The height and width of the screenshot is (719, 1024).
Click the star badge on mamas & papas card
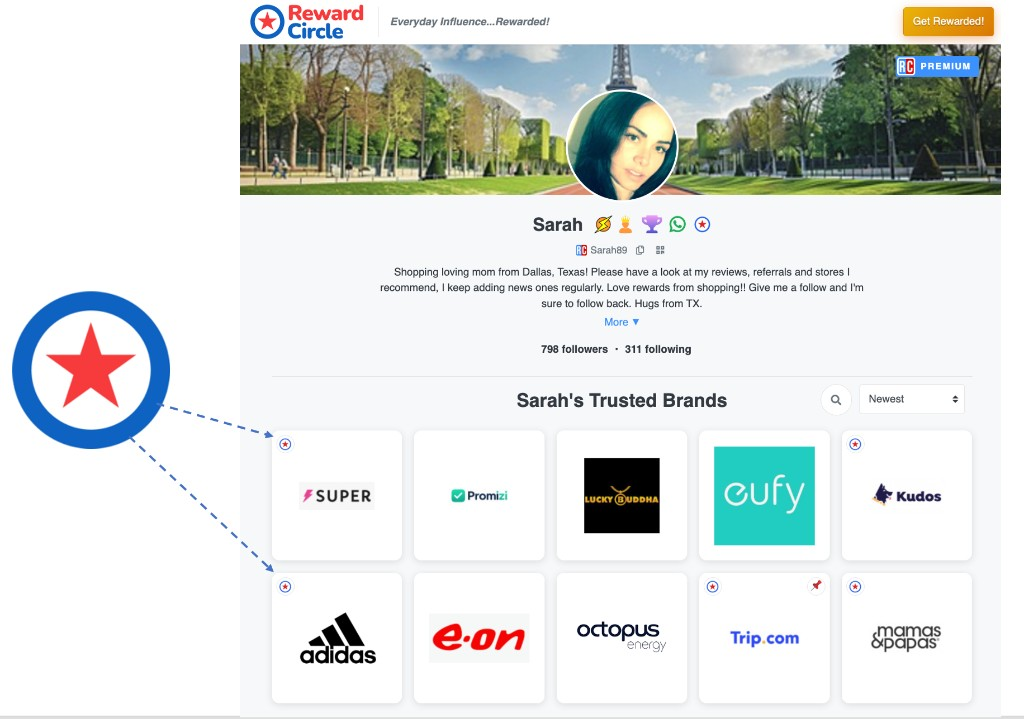point(856,586)
